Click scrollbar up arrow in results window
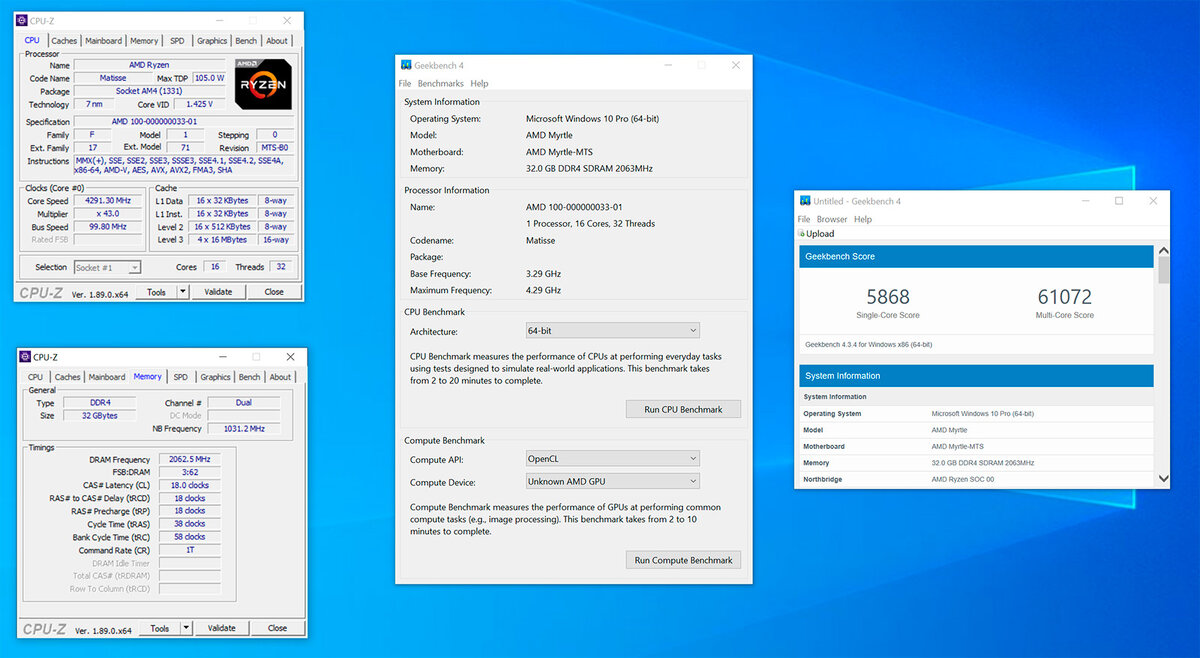 point(1163,249)
